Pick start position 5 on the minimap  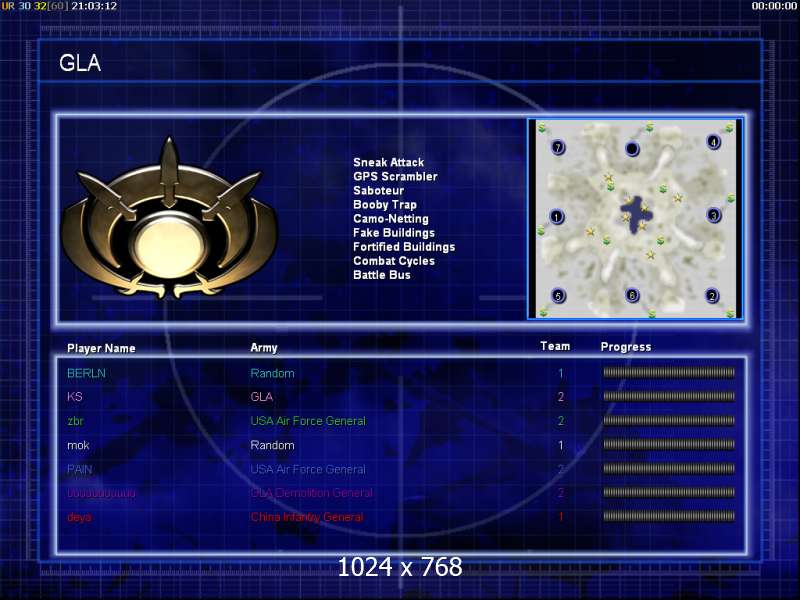(558, 296)
